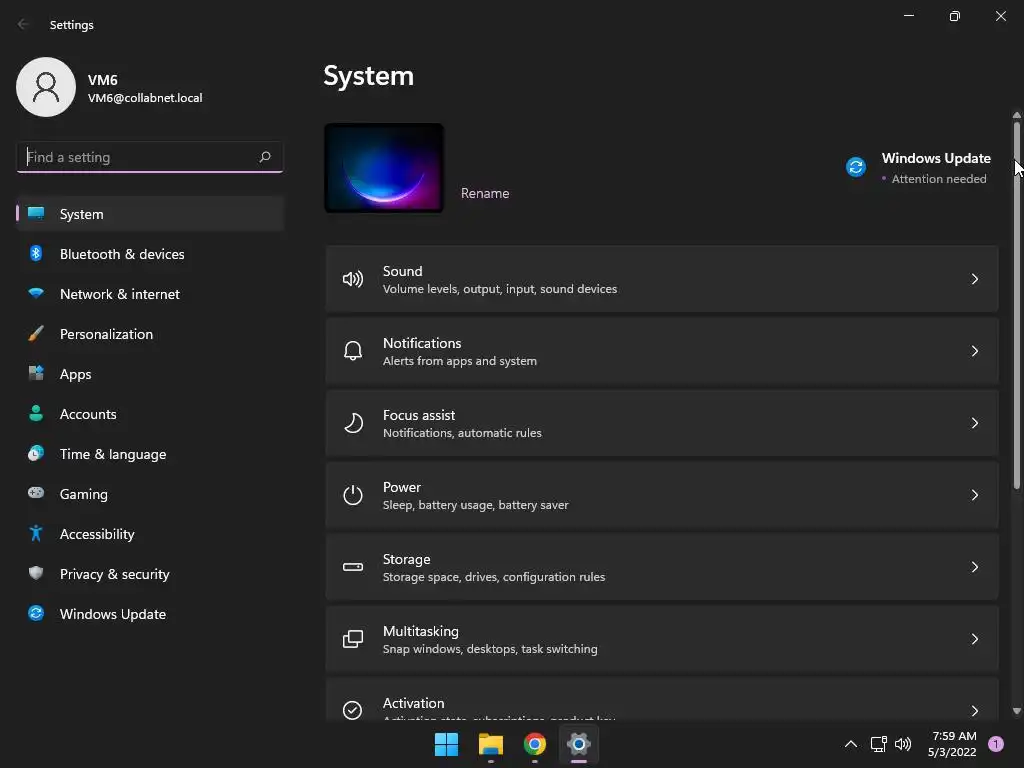
Task: Show hidden tray icons chevron
Action: (x=851, y=744)
